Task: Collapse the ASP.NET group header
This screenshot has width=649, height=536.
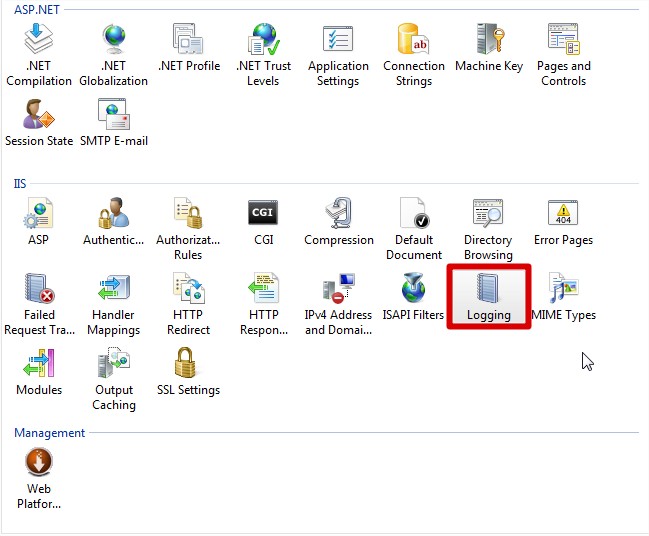Action: click(36, 10)
